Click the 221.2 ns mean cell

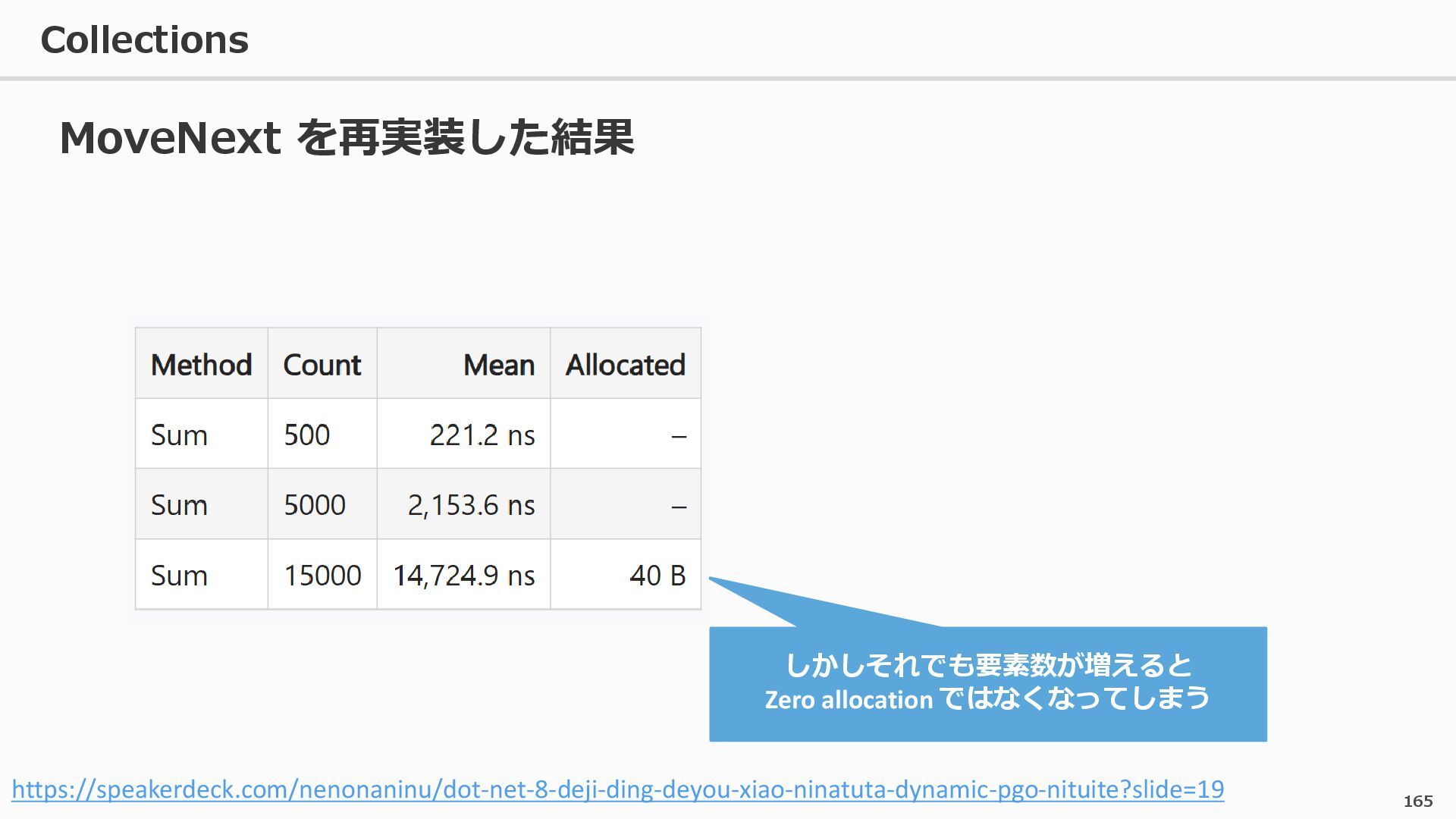tap(482, 435)
